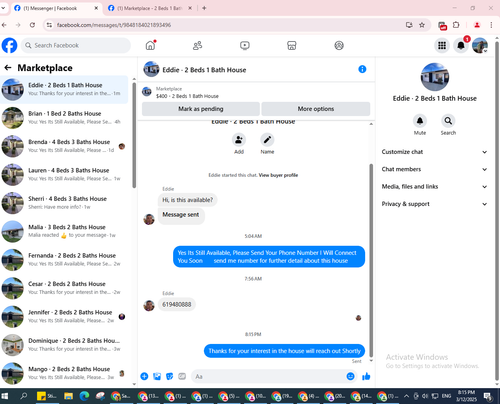The height and width of the screenshot is (404, 500).
Task: Switch to the Messenger | Facebook tab
Action: [x=56, y=8]
